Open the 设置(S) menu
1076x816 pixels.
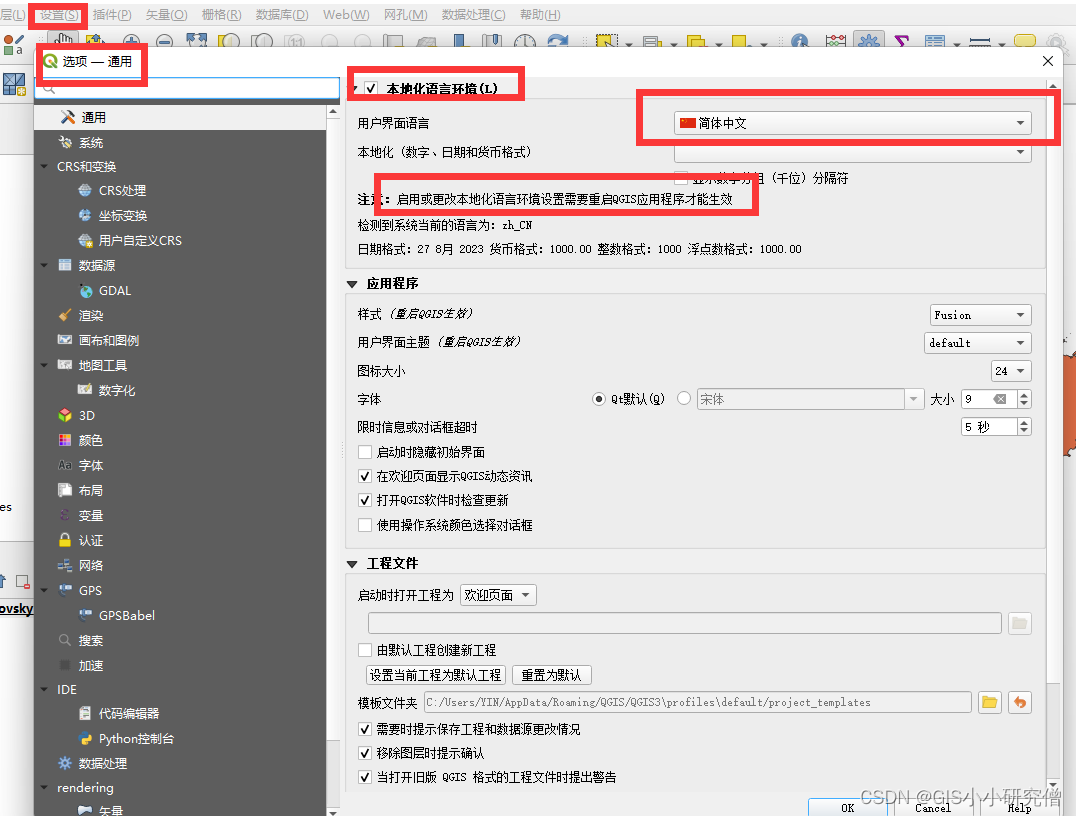click(x=58, y=14)
